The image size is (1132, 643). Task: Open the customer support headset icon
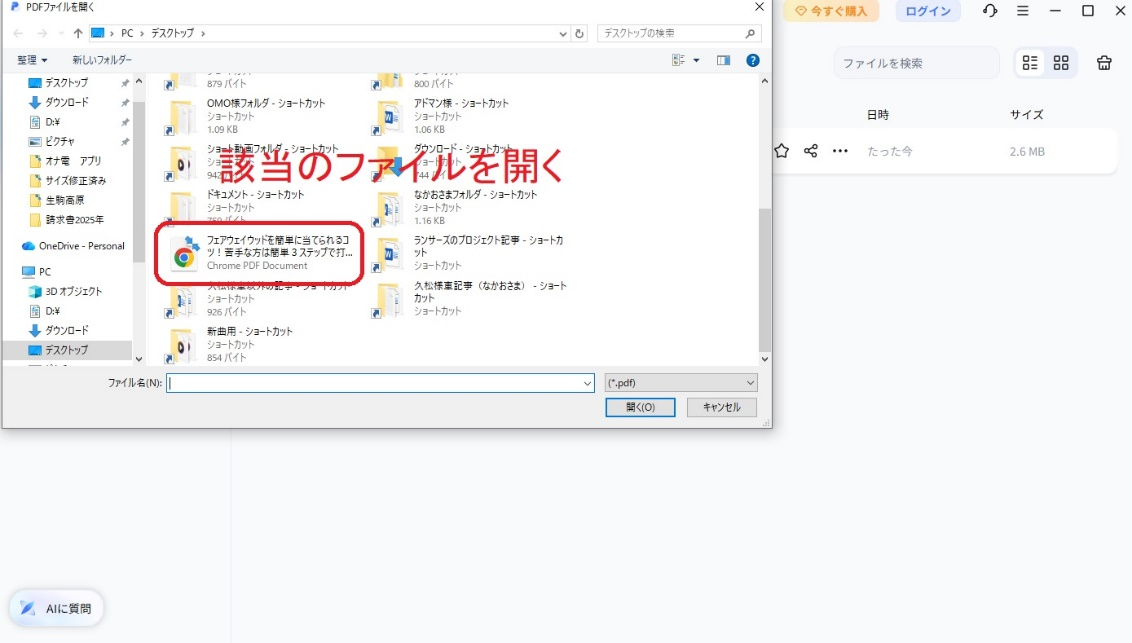click(990, 11)
